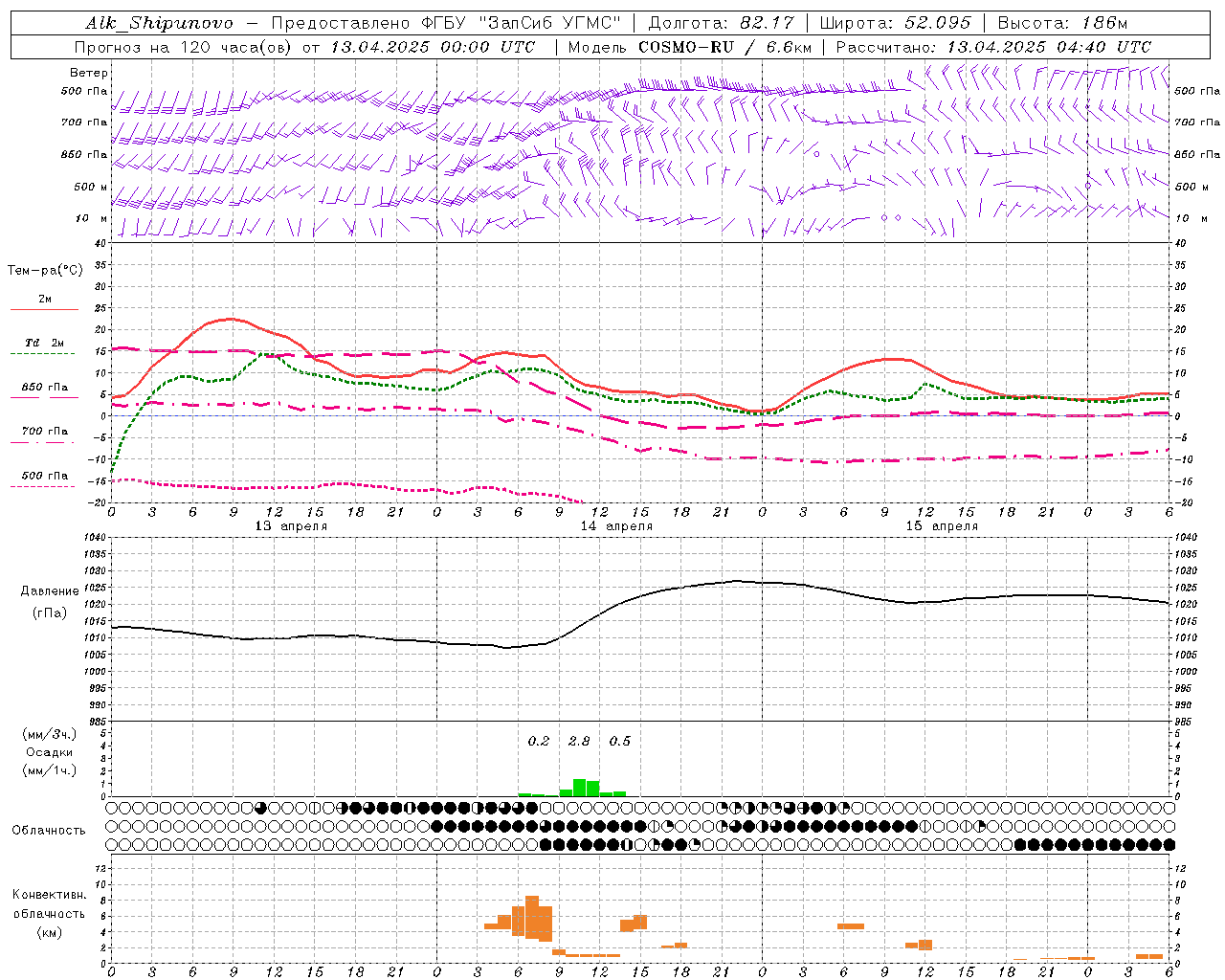The width and height of the screenshot is (1225, 980).
Task: Click the Осадки precipitation label
Action: [50, 752]
